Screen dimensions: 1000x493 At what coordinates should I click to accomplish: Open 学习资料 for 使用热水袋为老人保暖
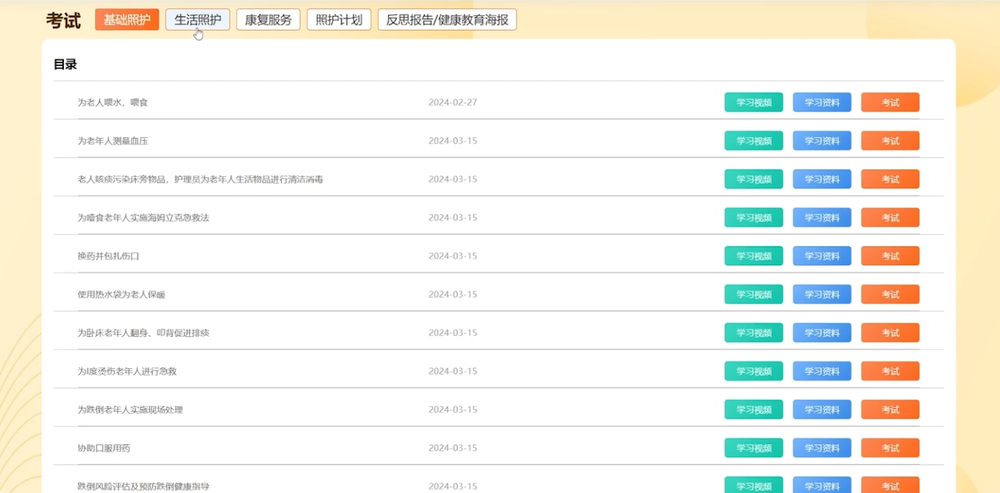click(822, 294)
